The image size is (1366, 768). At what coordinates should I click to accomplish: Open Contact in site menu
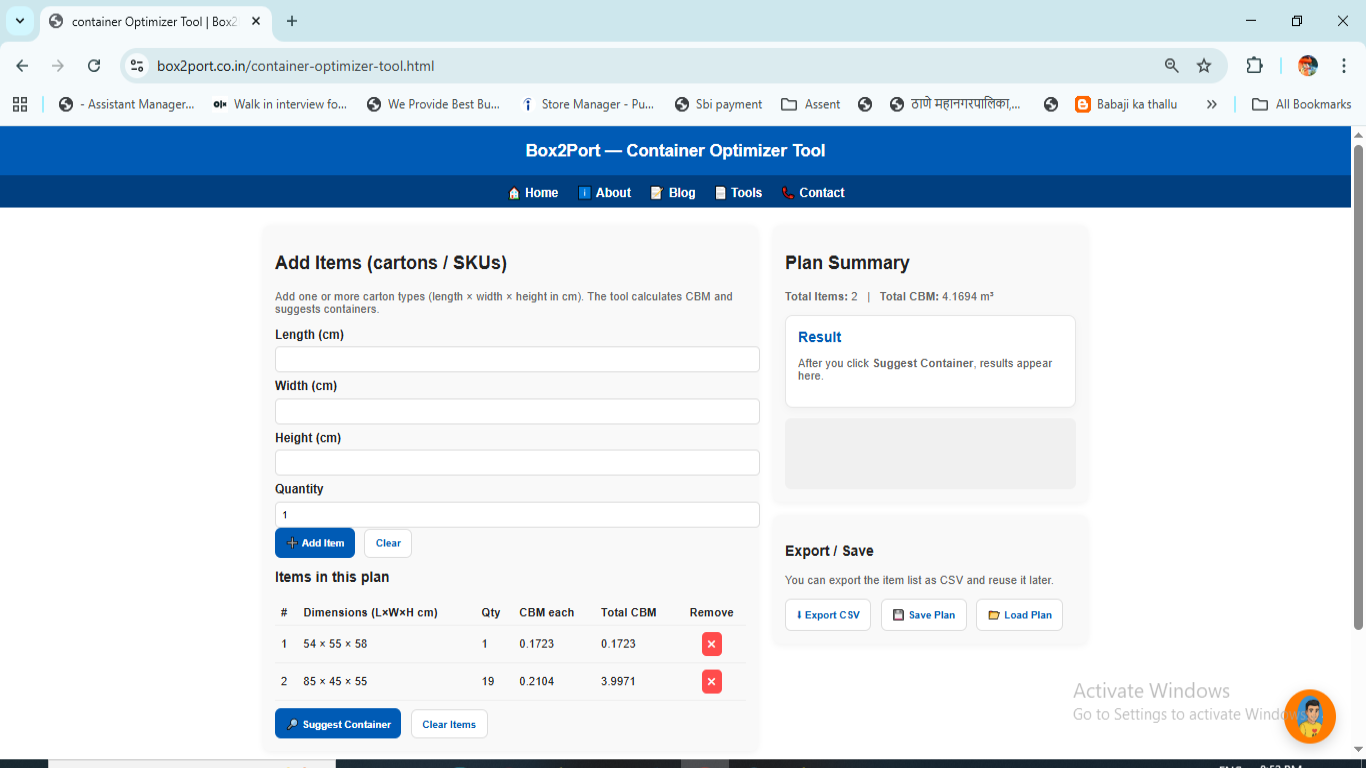813,193
